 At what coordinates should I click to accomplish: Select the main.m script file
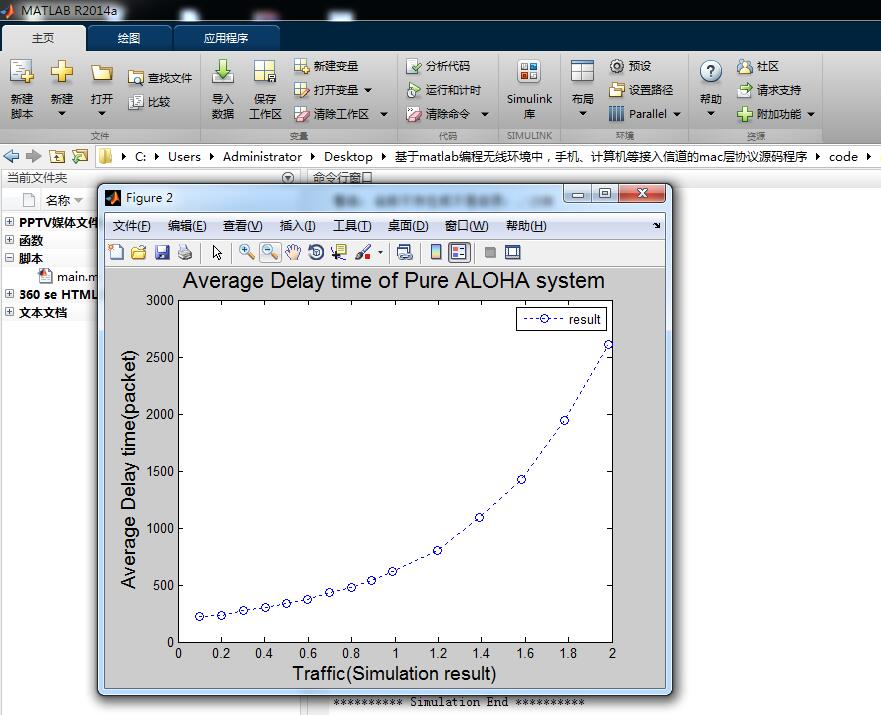[68, 276]
